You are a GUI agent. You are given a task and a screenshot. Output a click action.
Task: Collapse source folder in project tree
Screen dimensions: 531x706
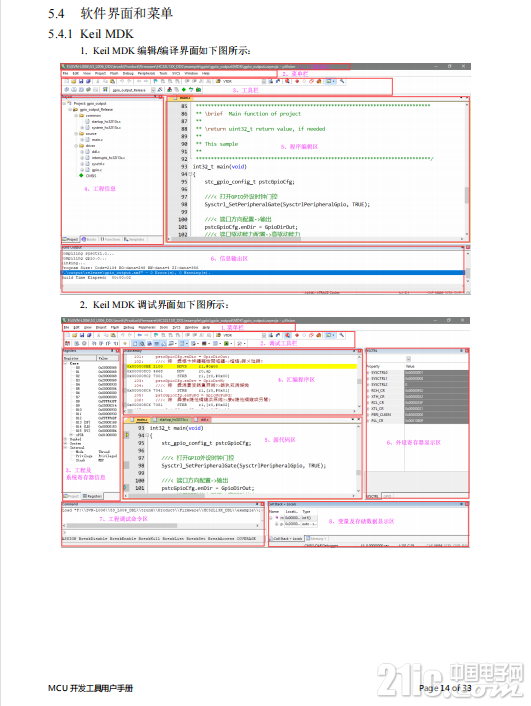pos(76,134)
